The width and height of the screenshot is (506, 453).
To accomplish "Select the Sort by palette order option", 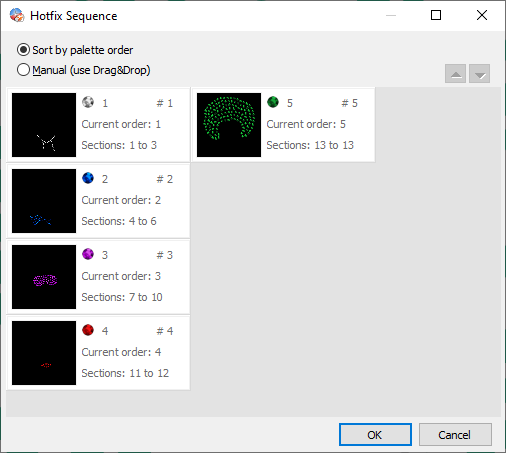I will pyautogui.click(x=75, y=50).
